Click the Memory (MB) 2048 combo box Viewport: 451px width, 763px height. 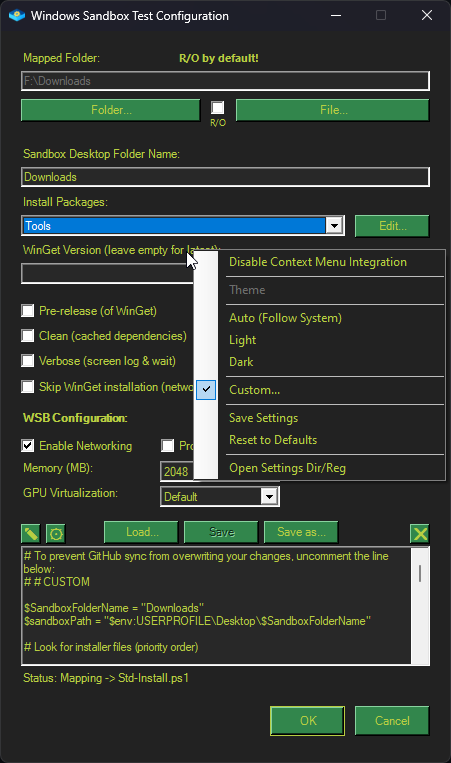coord(177,472)
